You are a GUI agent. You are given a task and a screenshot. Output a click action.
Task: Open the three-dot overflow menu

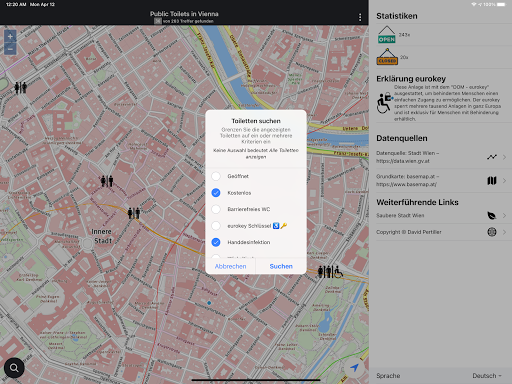pyautogui.click(x=360, y=17)
